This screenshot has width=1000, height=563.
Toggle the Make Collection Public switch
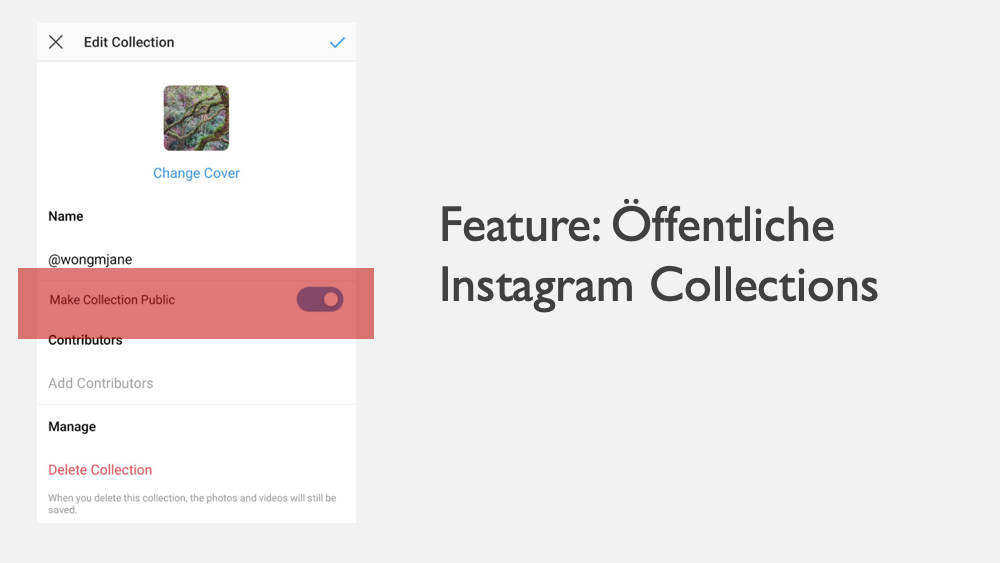320,299
